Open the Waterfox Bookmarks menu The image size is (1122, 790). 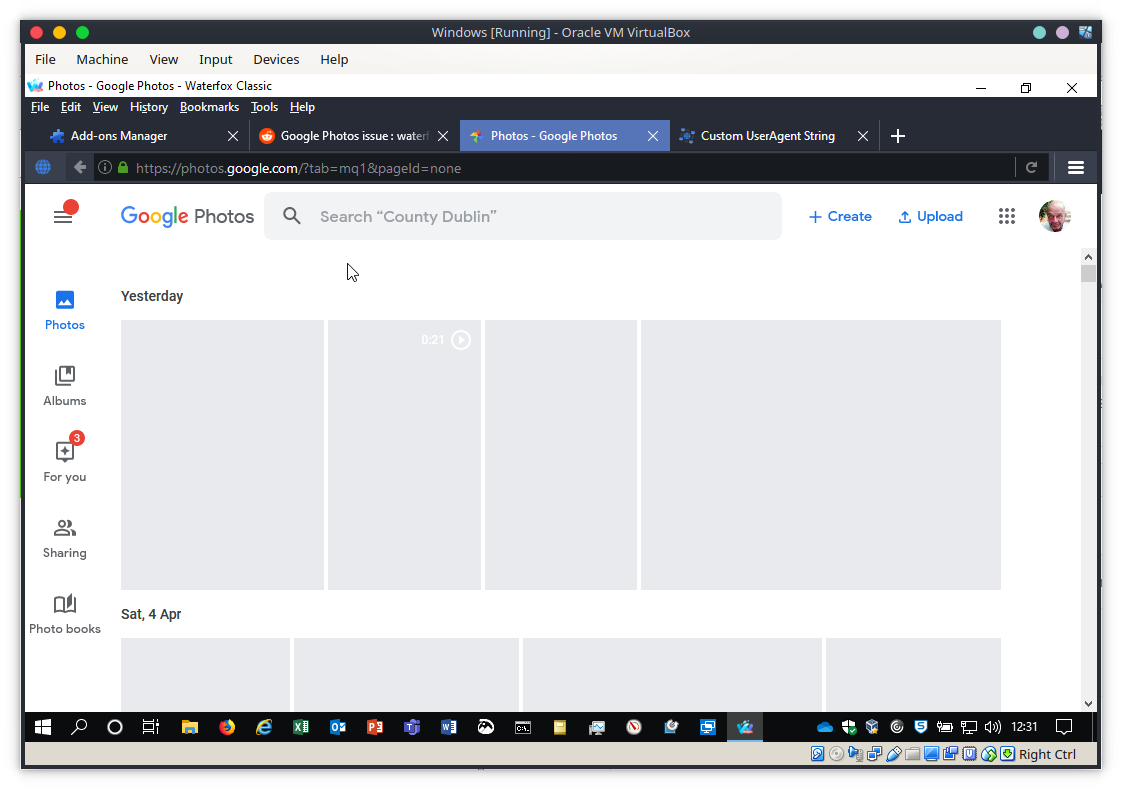pyautogui.click(x=209, y=107)
